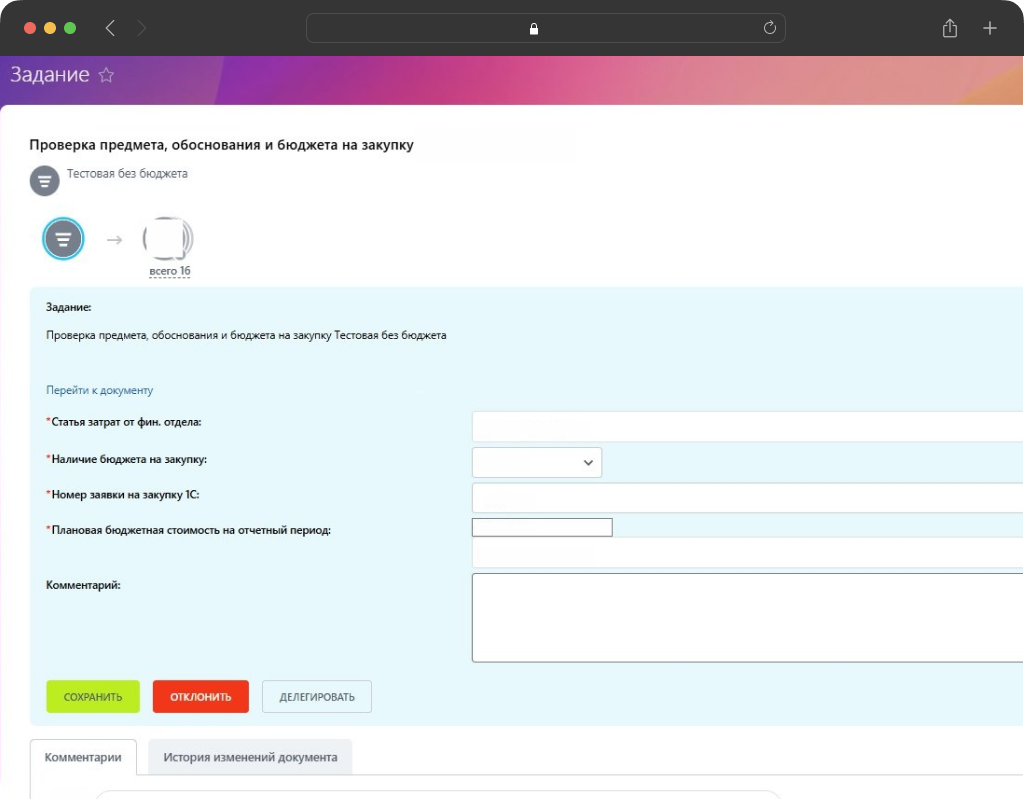Expand the Наличие бюджета на закупку dropdown
The width and height of the screenshot is (1024, 799).
[536, 462]
